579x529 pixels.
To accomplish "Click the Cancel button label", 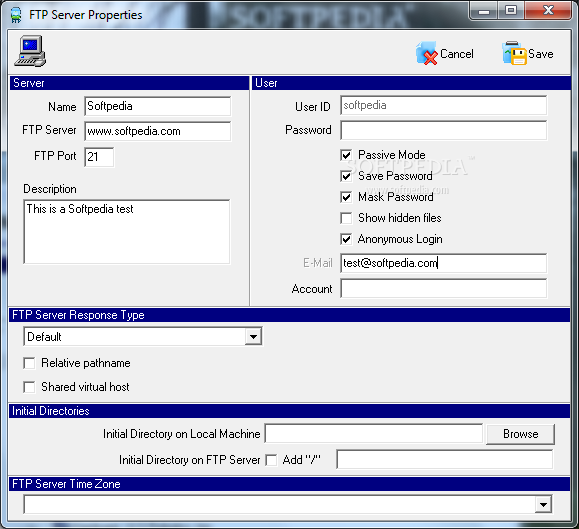I will pyautogui.click(x=456, y=54).
